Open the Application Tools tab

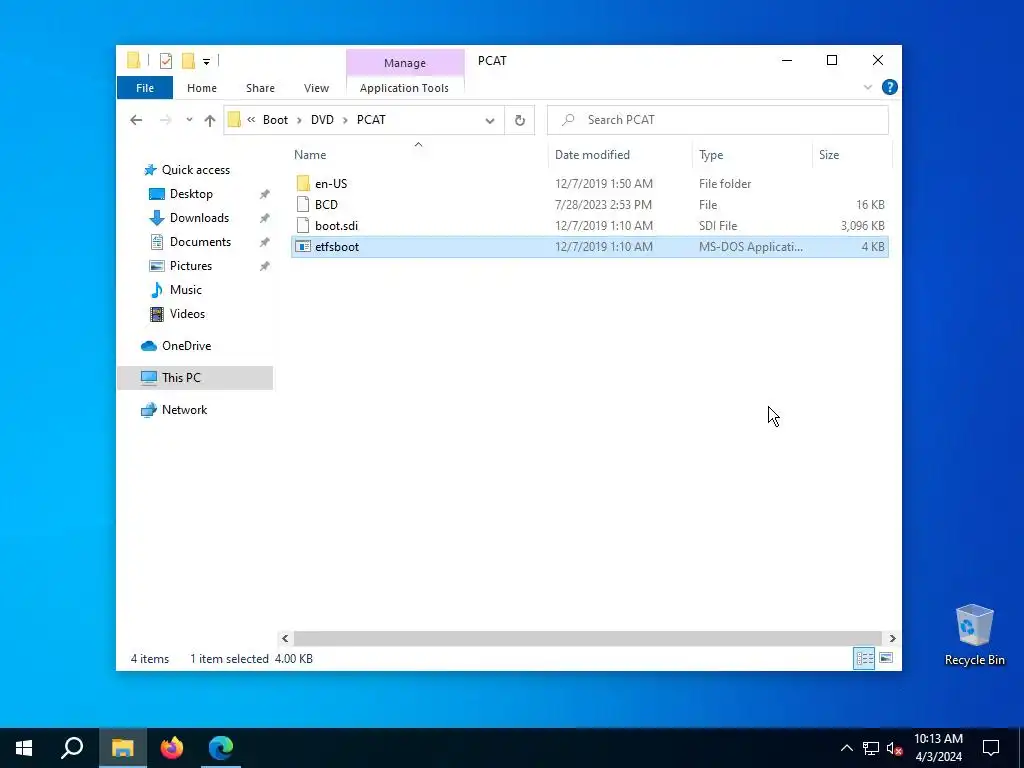(404, 88)
